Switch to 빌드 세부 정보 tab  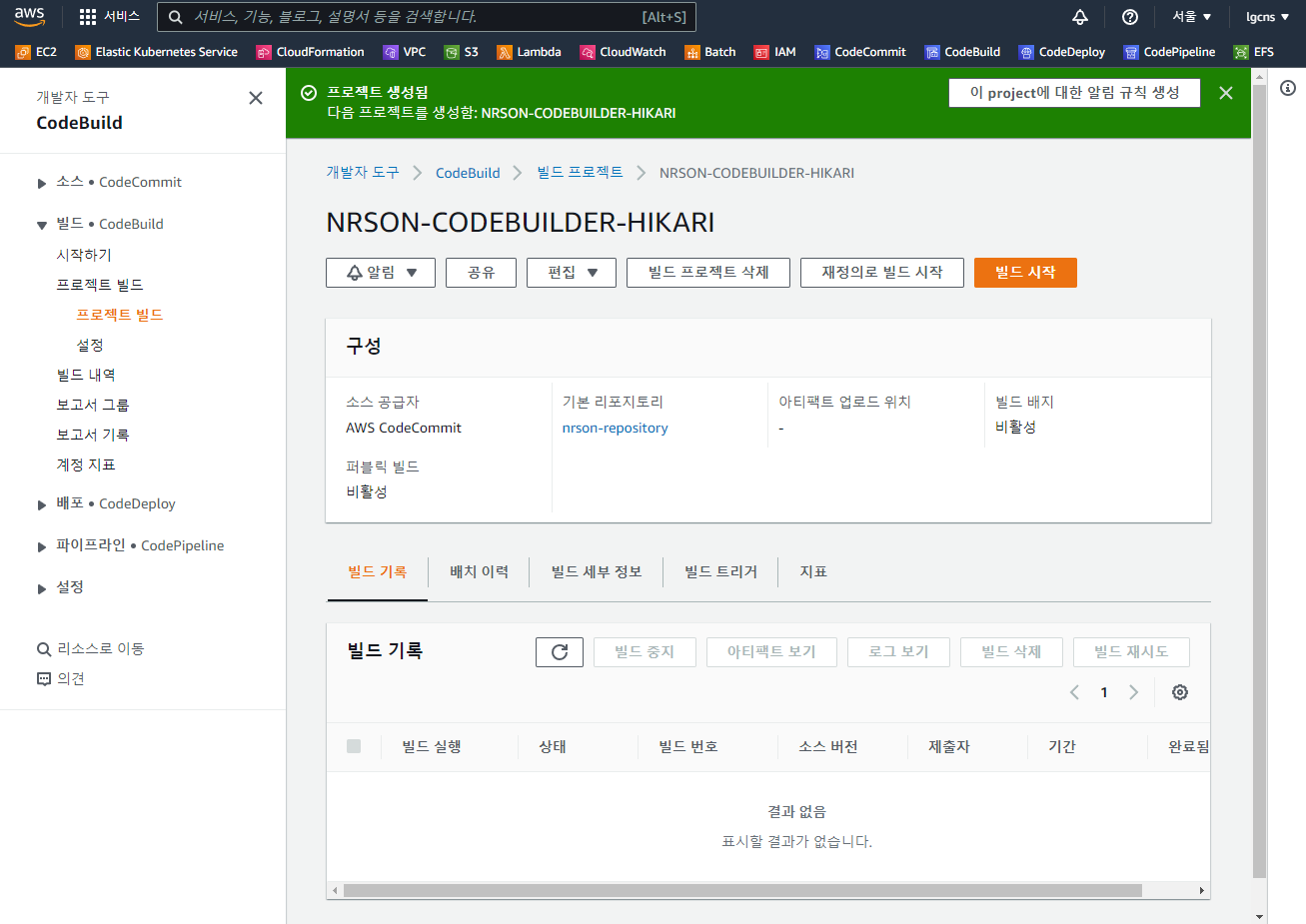(x=597, y=572)
